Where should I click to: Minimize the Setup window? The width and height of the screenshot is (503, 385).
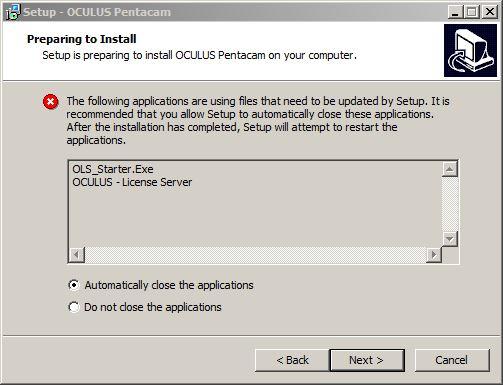(x=455, y=12)
